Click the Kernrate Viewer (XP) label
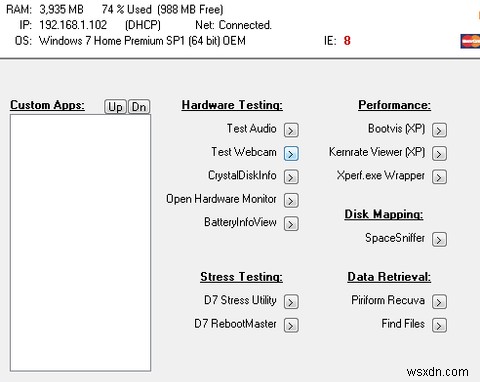 377,152
